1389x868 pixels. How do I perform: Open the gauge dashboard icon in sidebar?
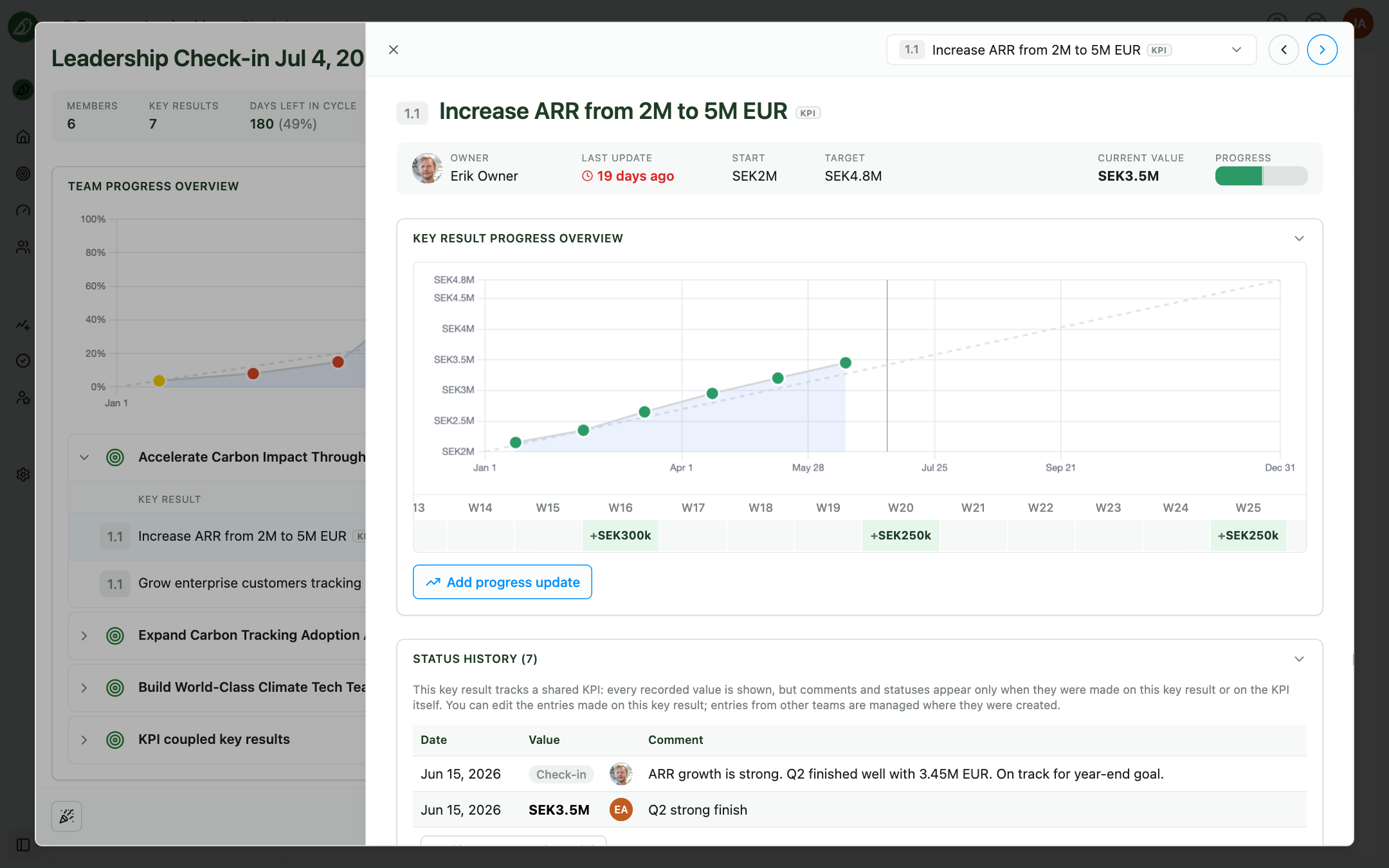[23, 210]
